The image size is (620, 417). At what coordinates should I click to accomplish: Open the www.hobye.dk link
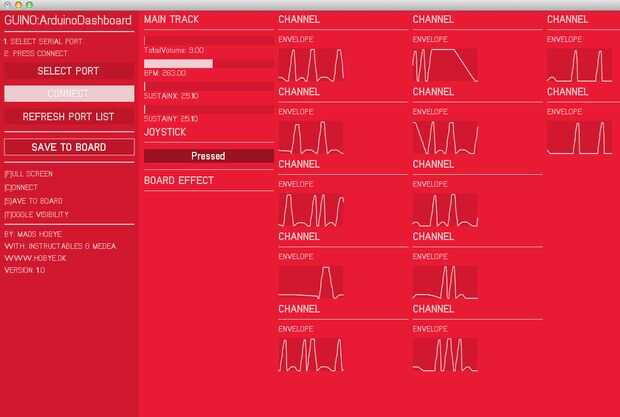(35, 258)
